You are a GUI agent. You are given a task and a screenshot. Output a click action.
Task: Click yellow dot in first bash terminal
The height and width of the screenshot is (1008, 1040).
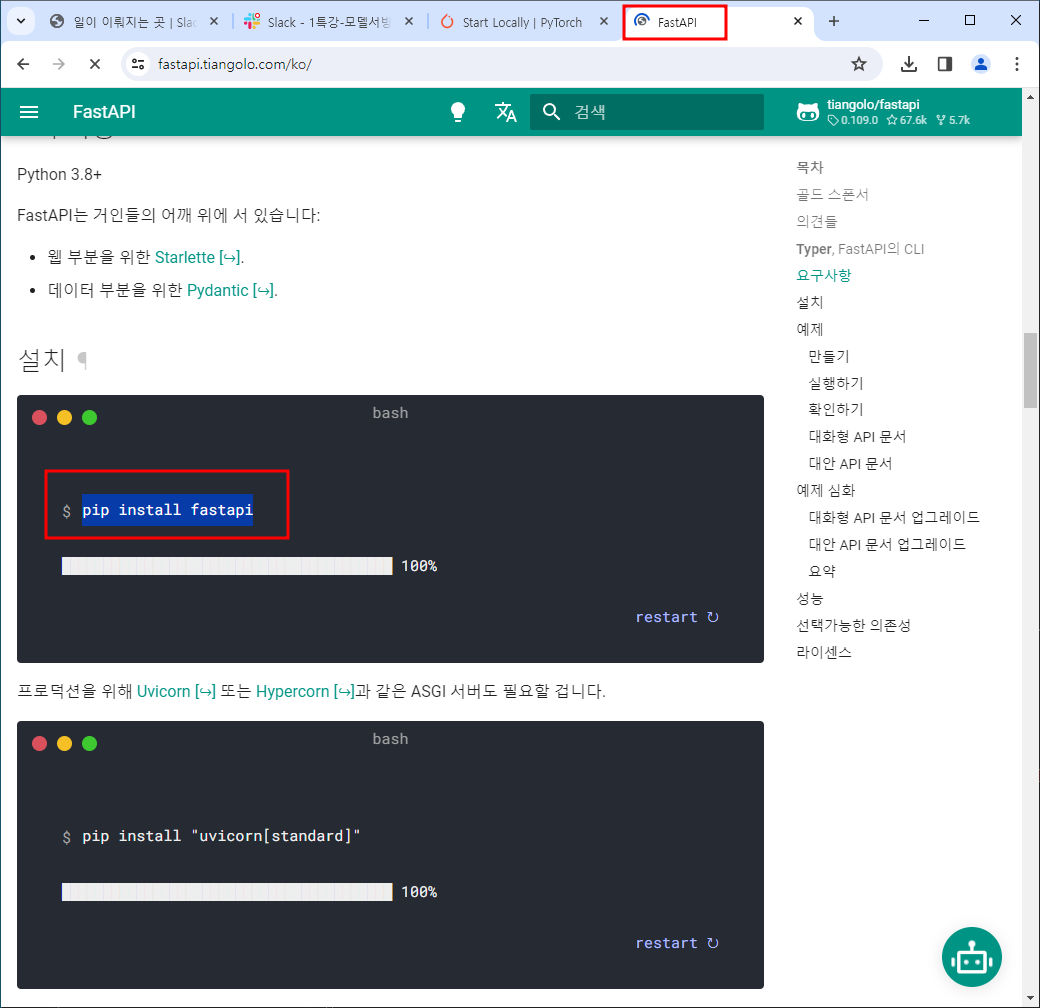point(64,418)
